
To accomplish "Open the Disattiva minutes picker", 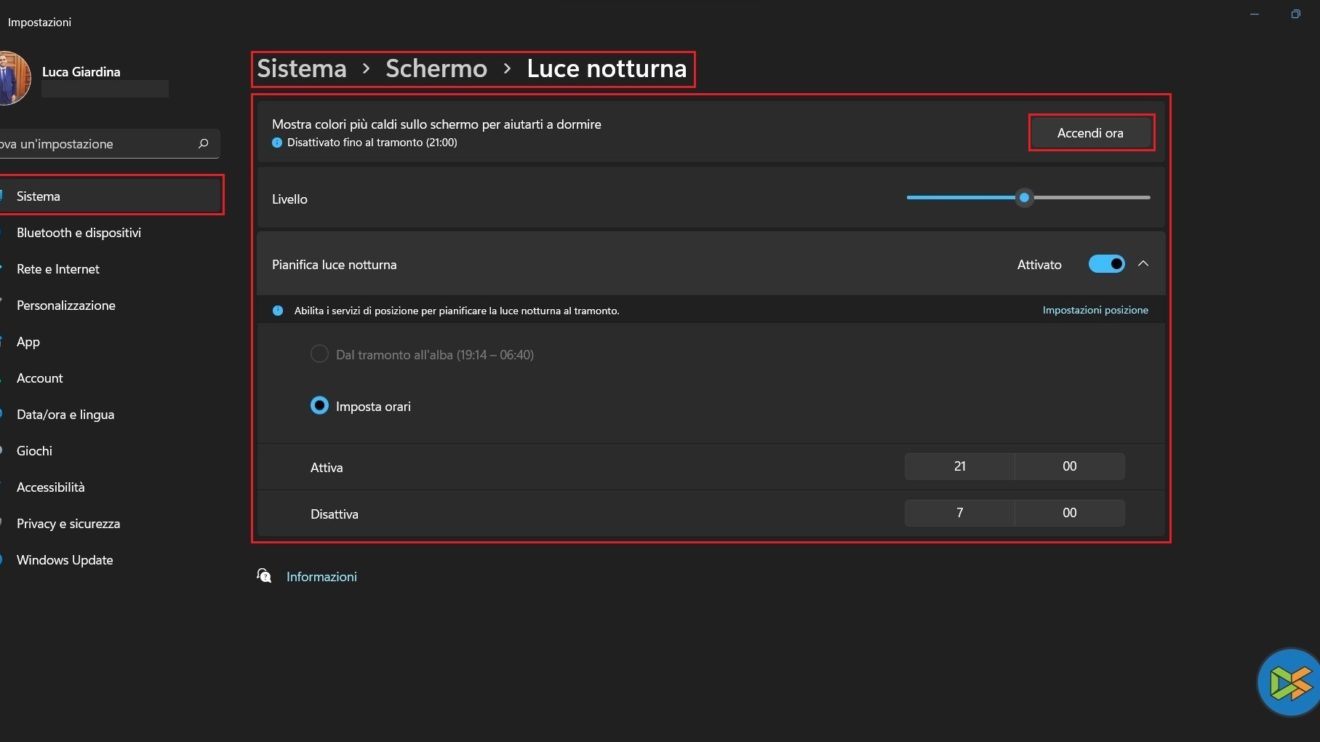I will (1069, 513).
